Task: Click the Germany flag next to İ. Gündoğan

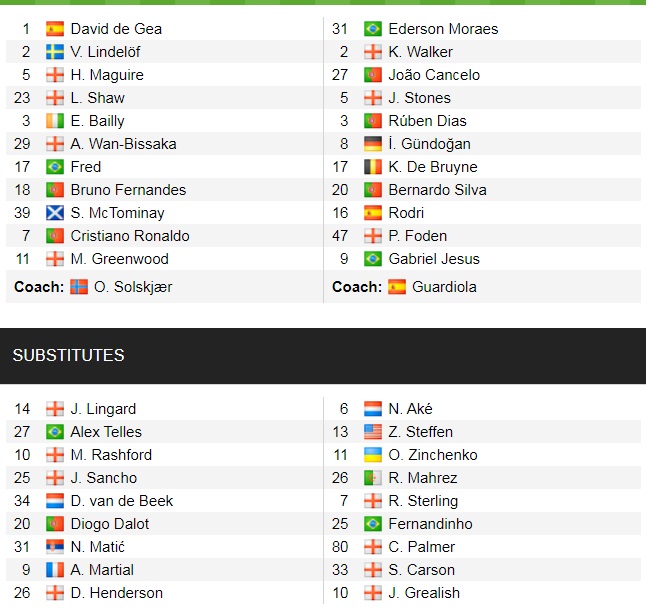Action: click(373, 144)
